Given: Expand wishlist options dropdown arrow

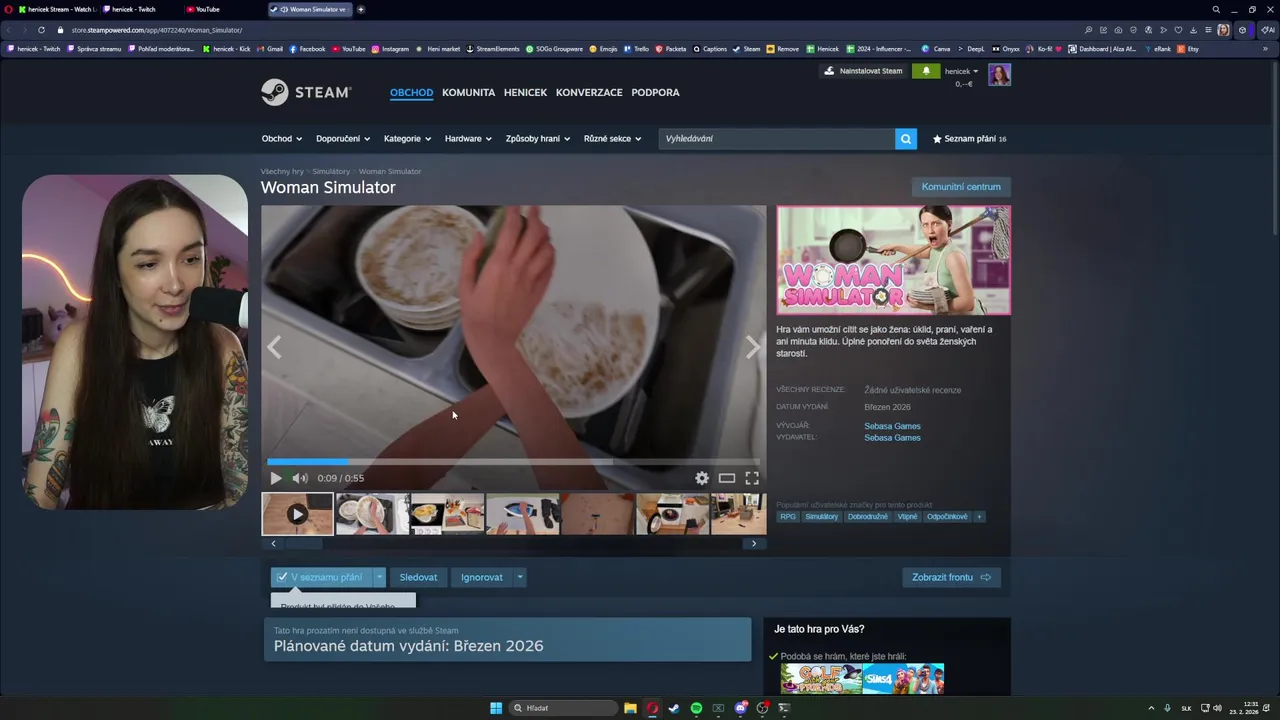Looking at the screenshot, I should click(379, 577).
